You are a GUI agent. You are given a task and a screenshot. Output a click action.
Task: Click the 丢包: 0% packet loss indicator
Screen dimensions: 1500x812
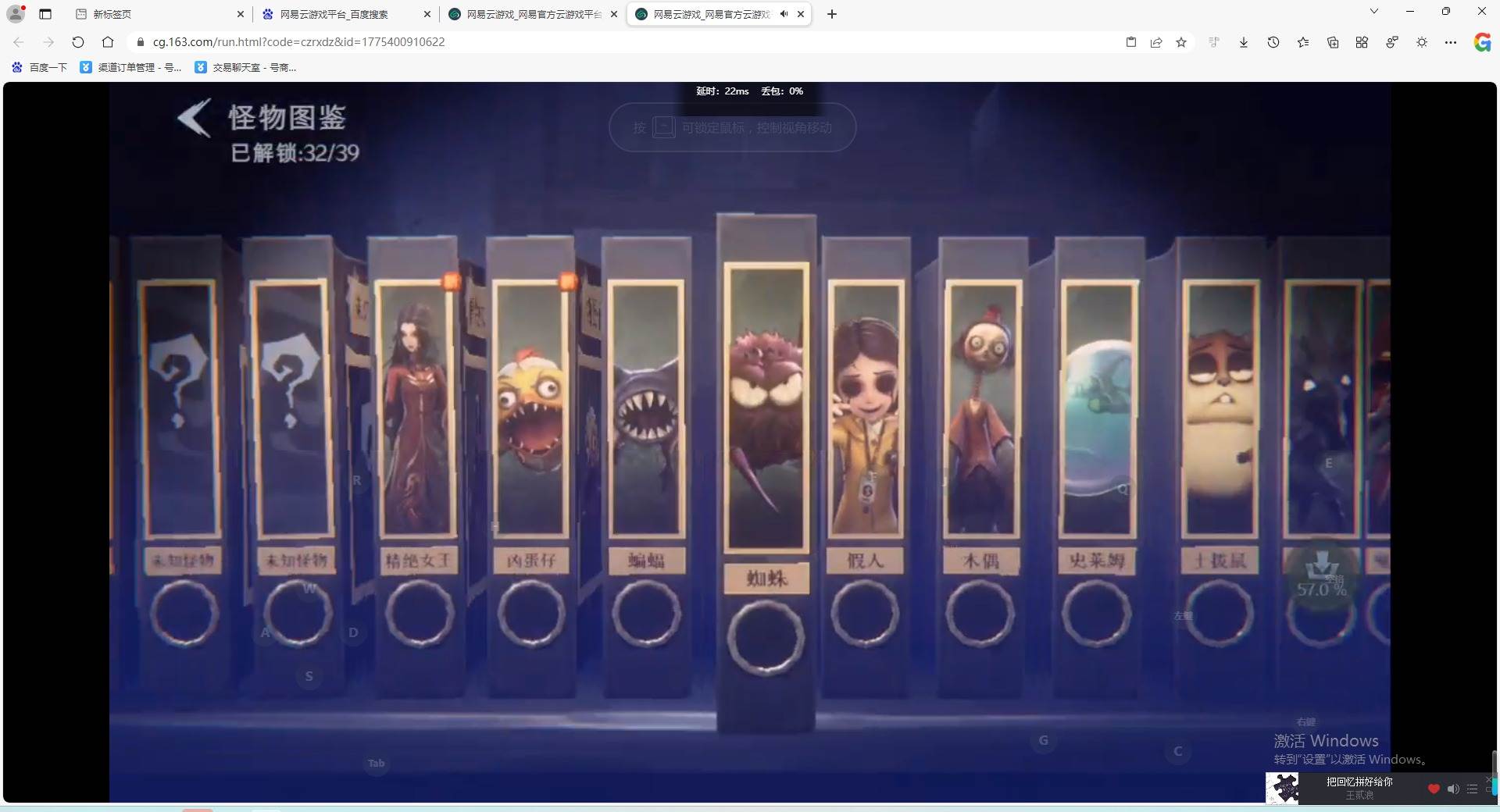(782, 91)
